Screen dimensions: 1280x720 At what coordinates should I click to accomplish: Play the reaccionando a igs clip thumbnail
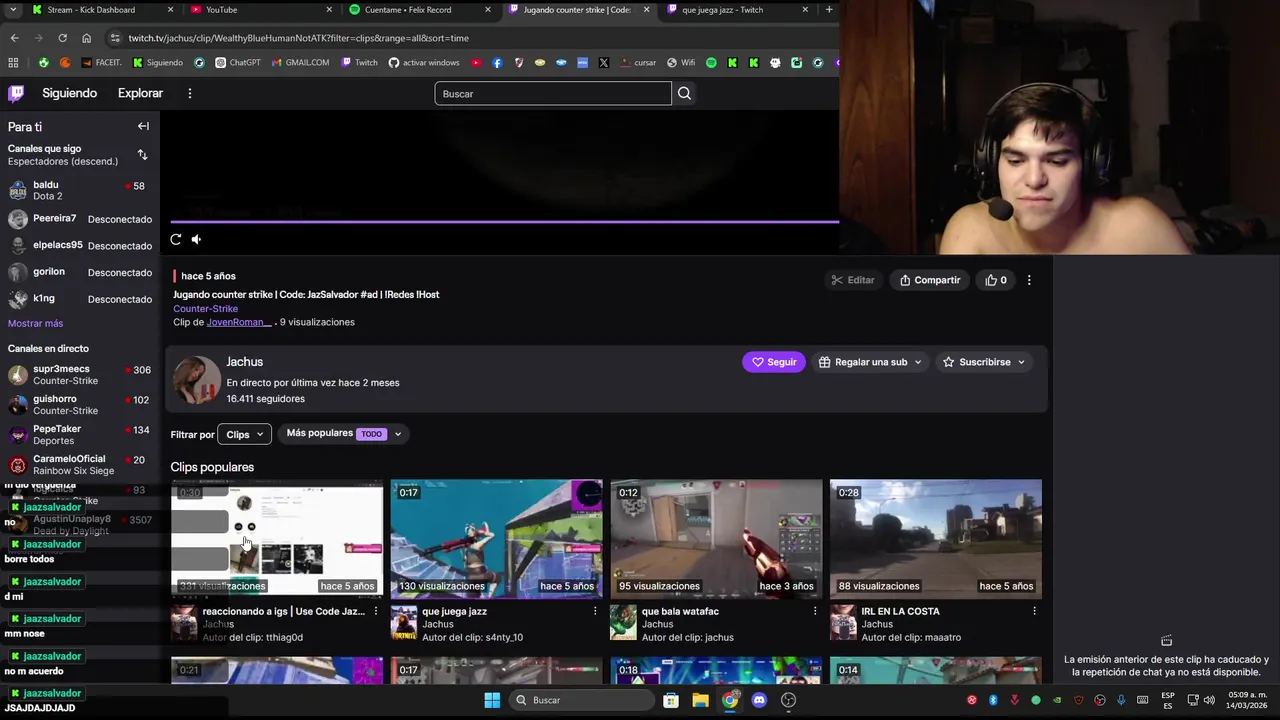pyautogui.click(x=277, y=539)
